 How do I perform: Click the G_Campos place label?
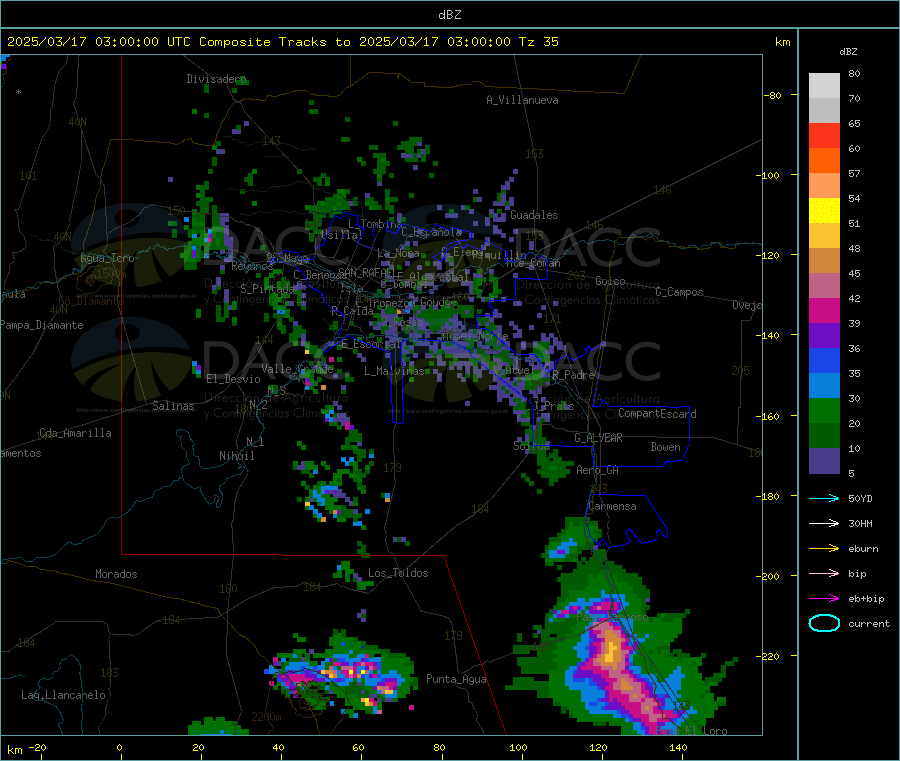679,292
